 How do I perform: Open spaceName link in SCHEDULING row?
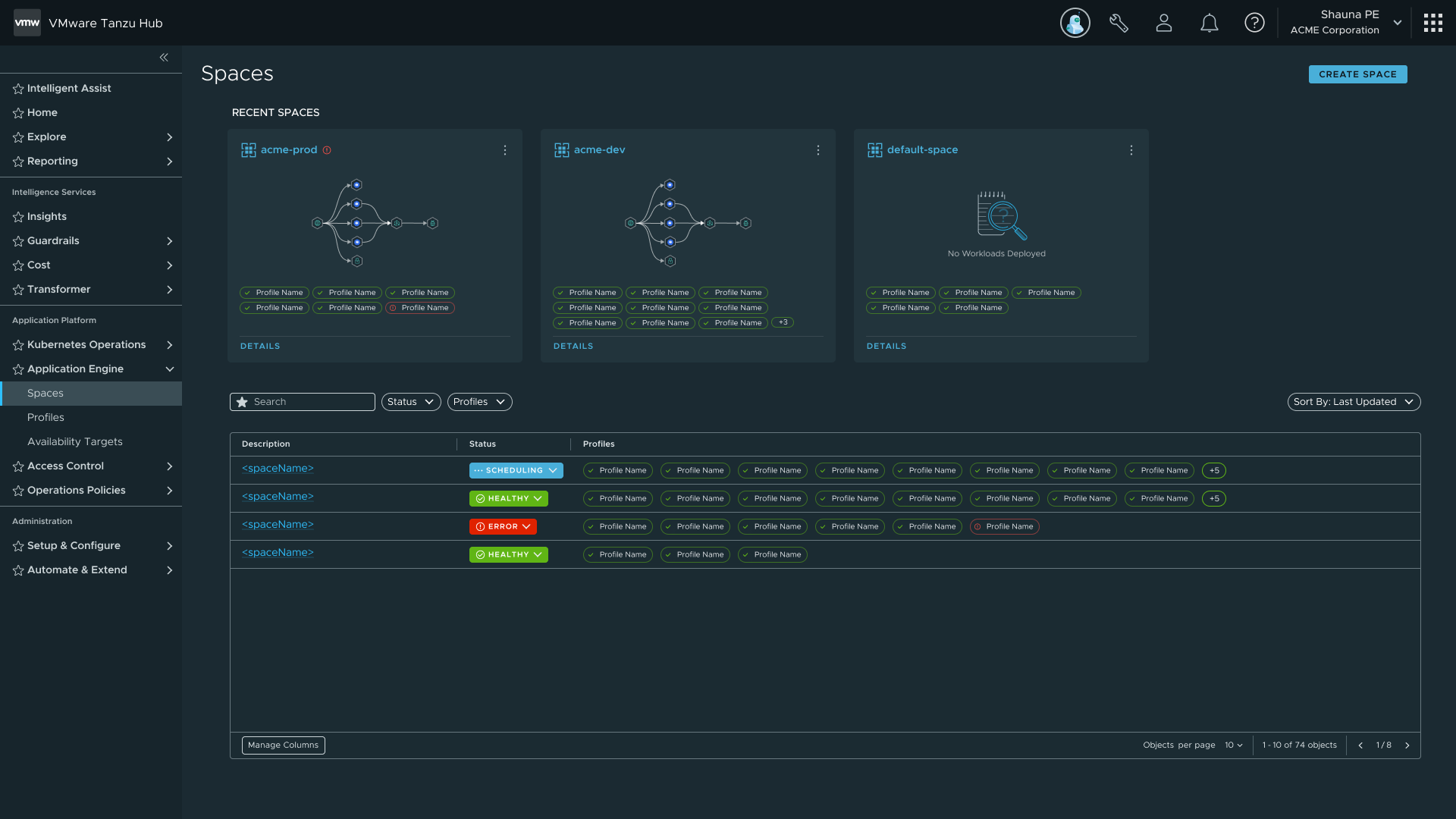pos(278,469)
